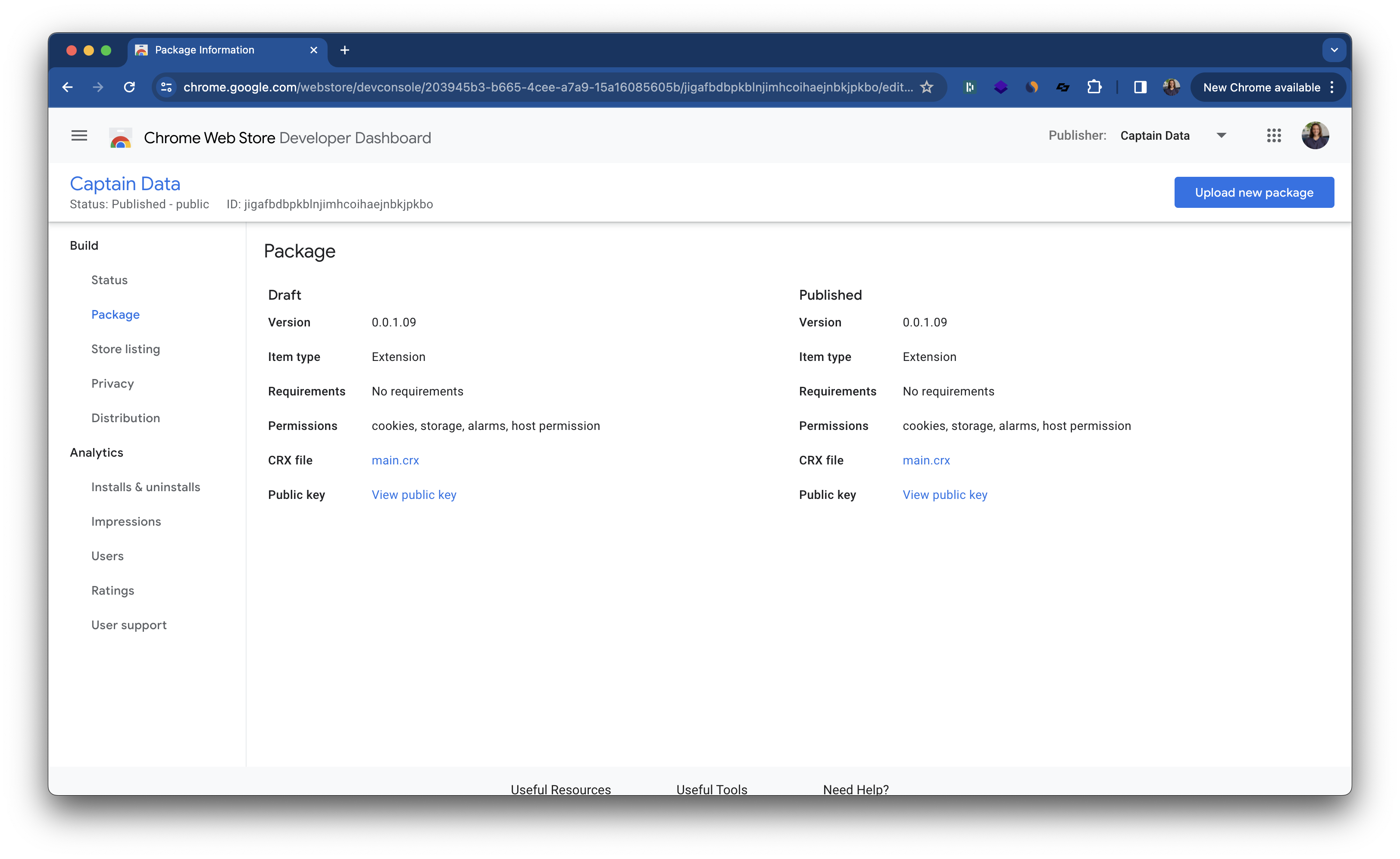Open the Distribution section
This screenshot has width=1400, height=859.
(125, 418)
